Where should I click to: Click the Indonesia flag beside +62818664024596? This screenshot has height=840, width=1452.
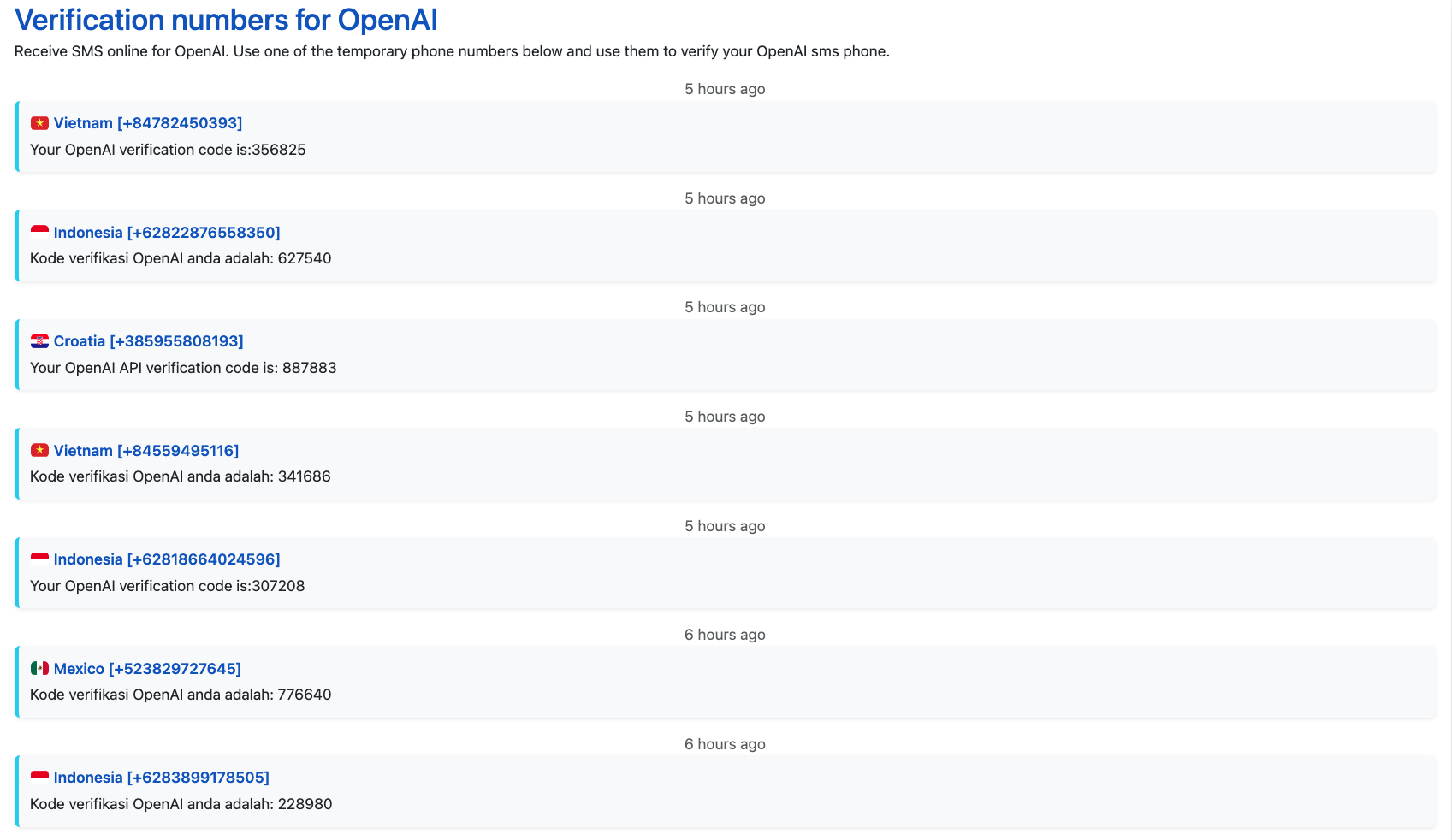[x=39, y=559]
